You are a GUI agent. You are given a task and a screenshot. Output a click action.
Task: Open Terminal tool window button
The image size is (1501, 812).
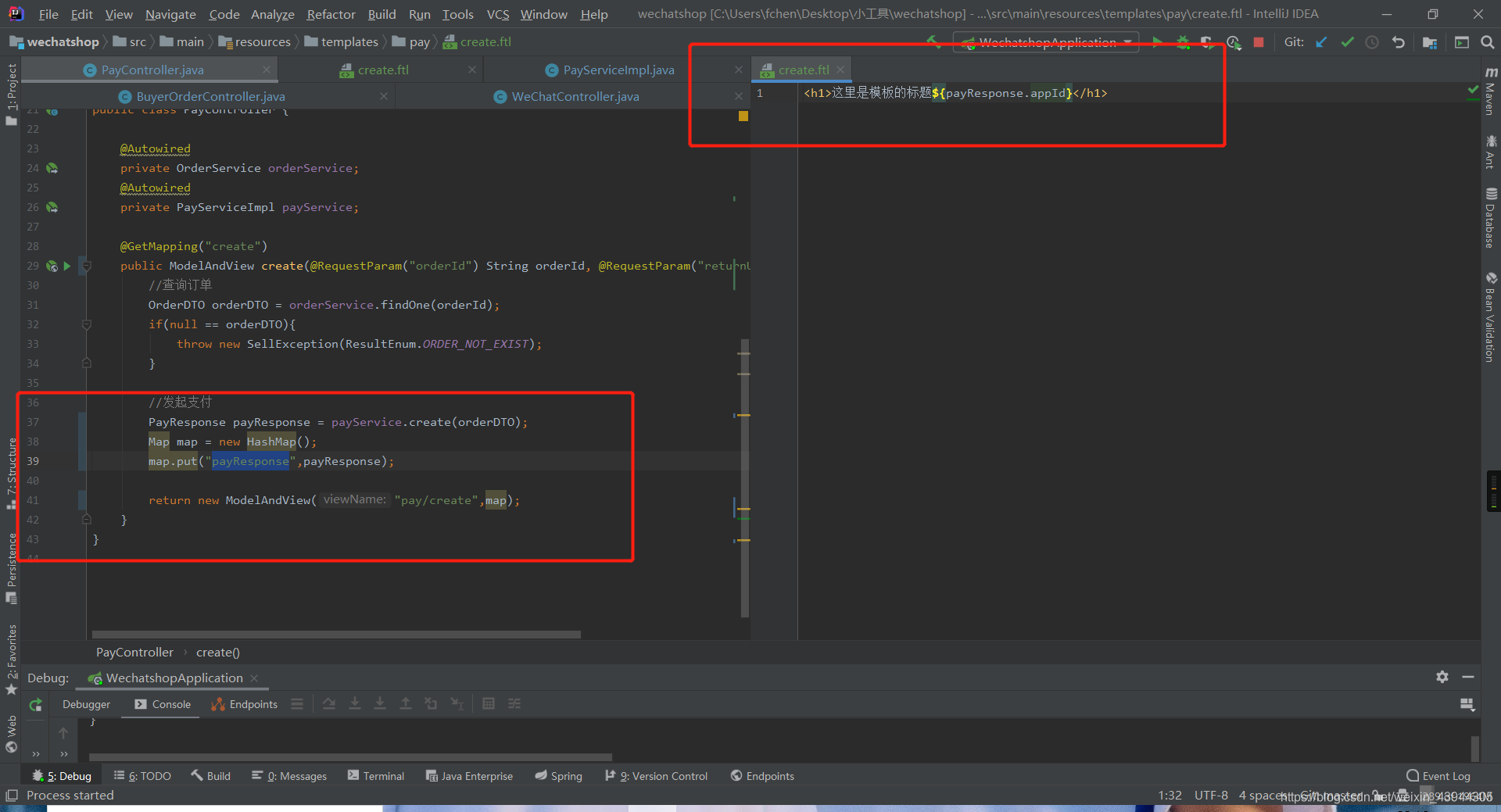[376, 776]
